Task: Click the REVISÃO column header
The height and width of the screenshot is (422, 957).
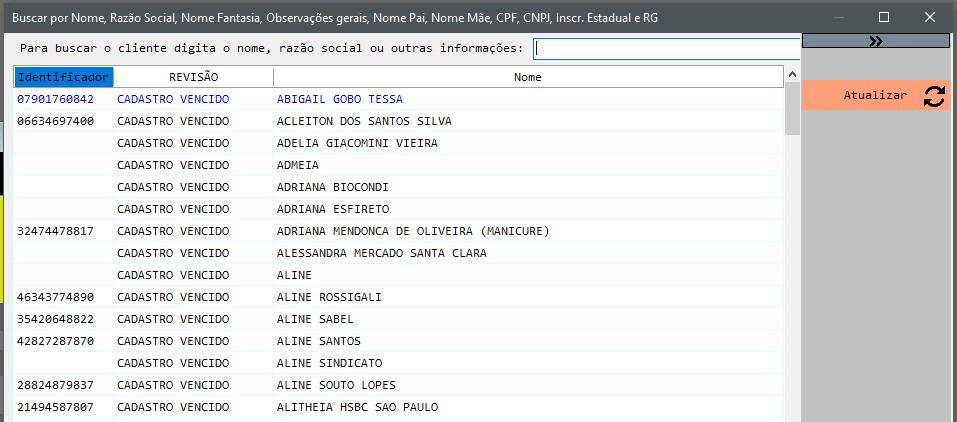Action: click(193, 77)
